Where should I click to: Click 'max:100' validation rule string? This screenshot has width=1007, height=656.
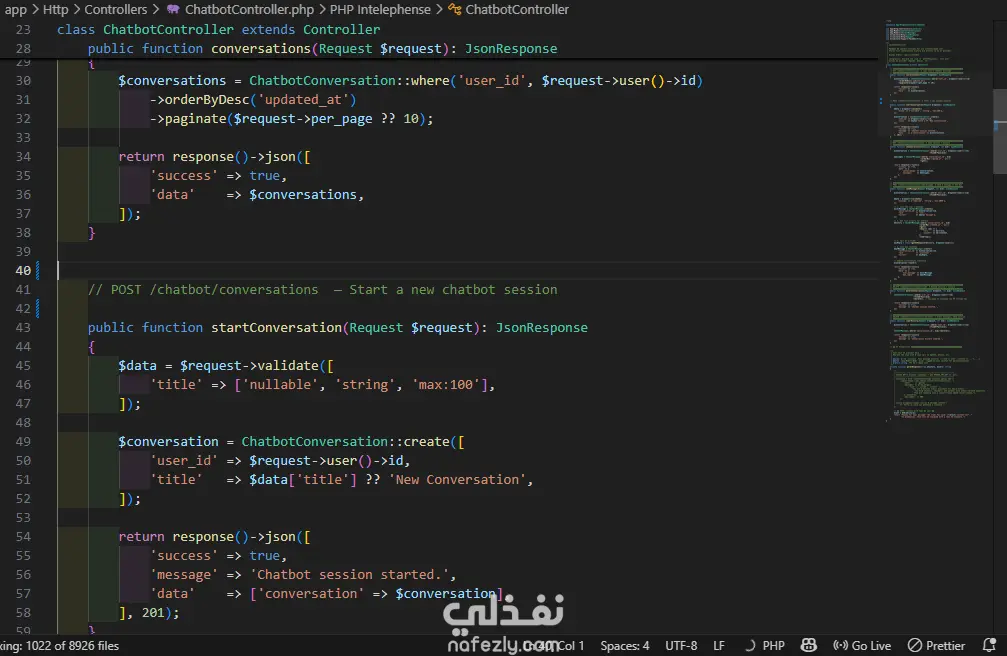click(x=446, y=385)
